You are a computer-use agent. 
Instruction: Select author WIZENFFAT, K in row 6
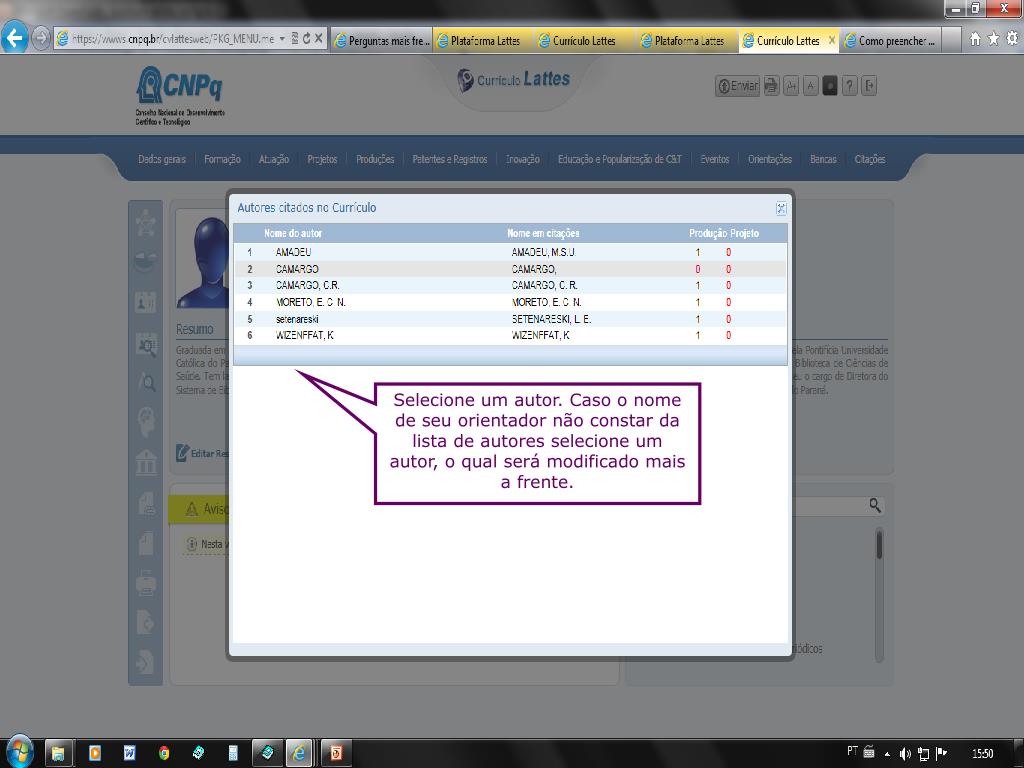304,336
